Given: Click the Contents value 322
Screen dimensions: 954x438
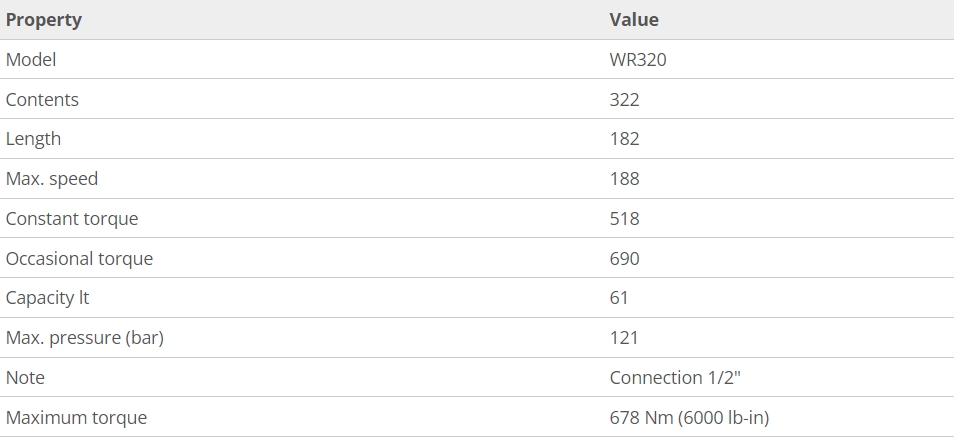Looking at the screenshot, I should click(624, 100).
